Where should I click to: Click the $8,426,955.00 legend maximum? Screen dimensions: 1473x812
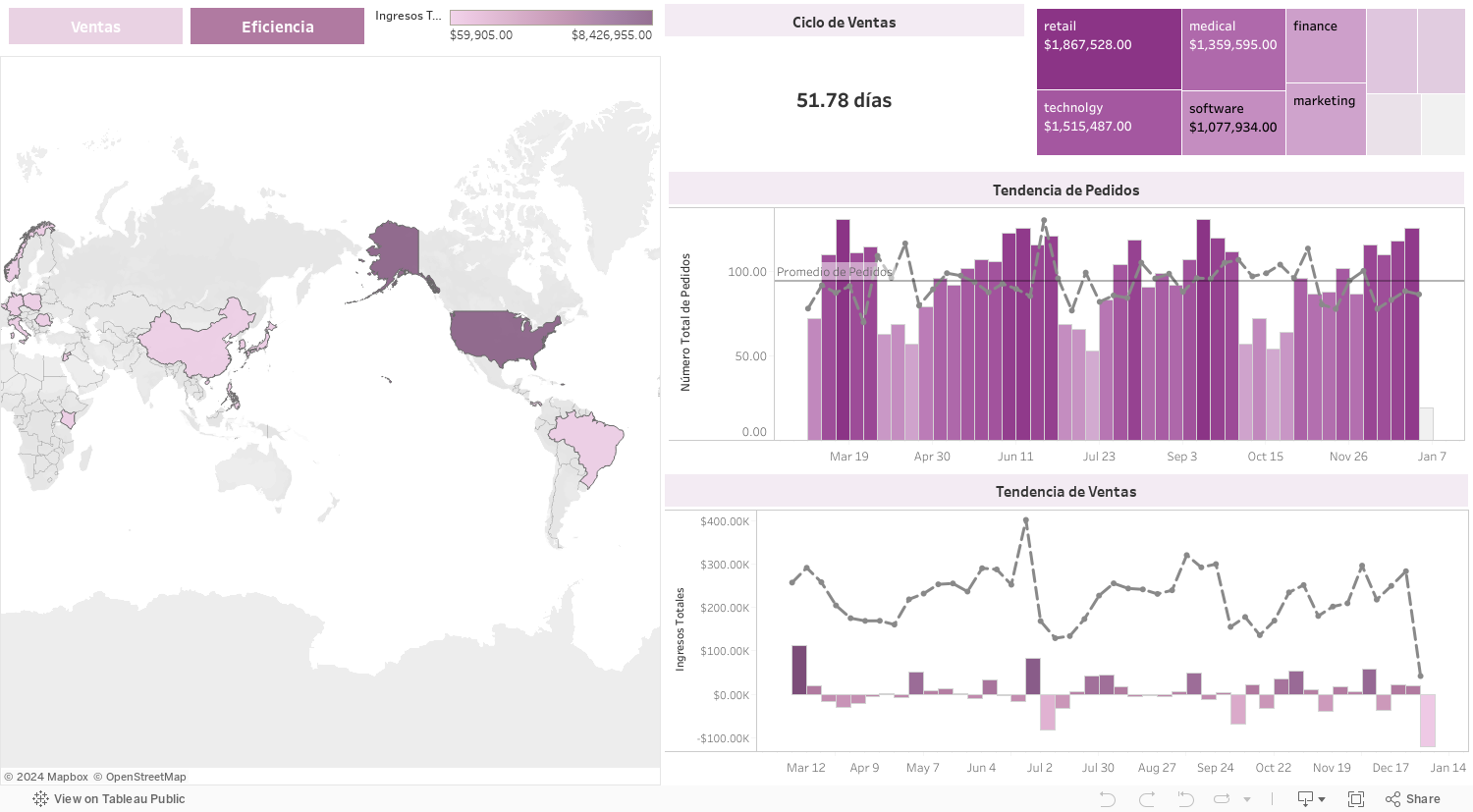pos(612,35)
